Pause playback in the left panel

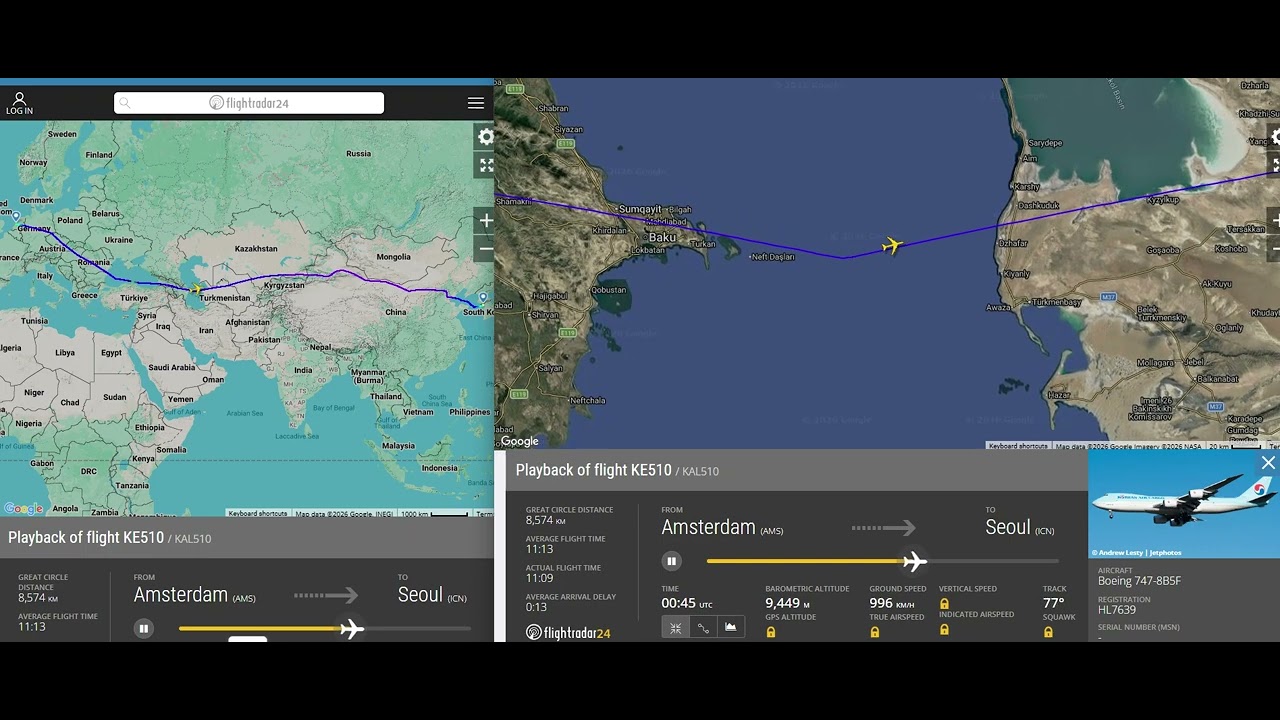[144, 629]
